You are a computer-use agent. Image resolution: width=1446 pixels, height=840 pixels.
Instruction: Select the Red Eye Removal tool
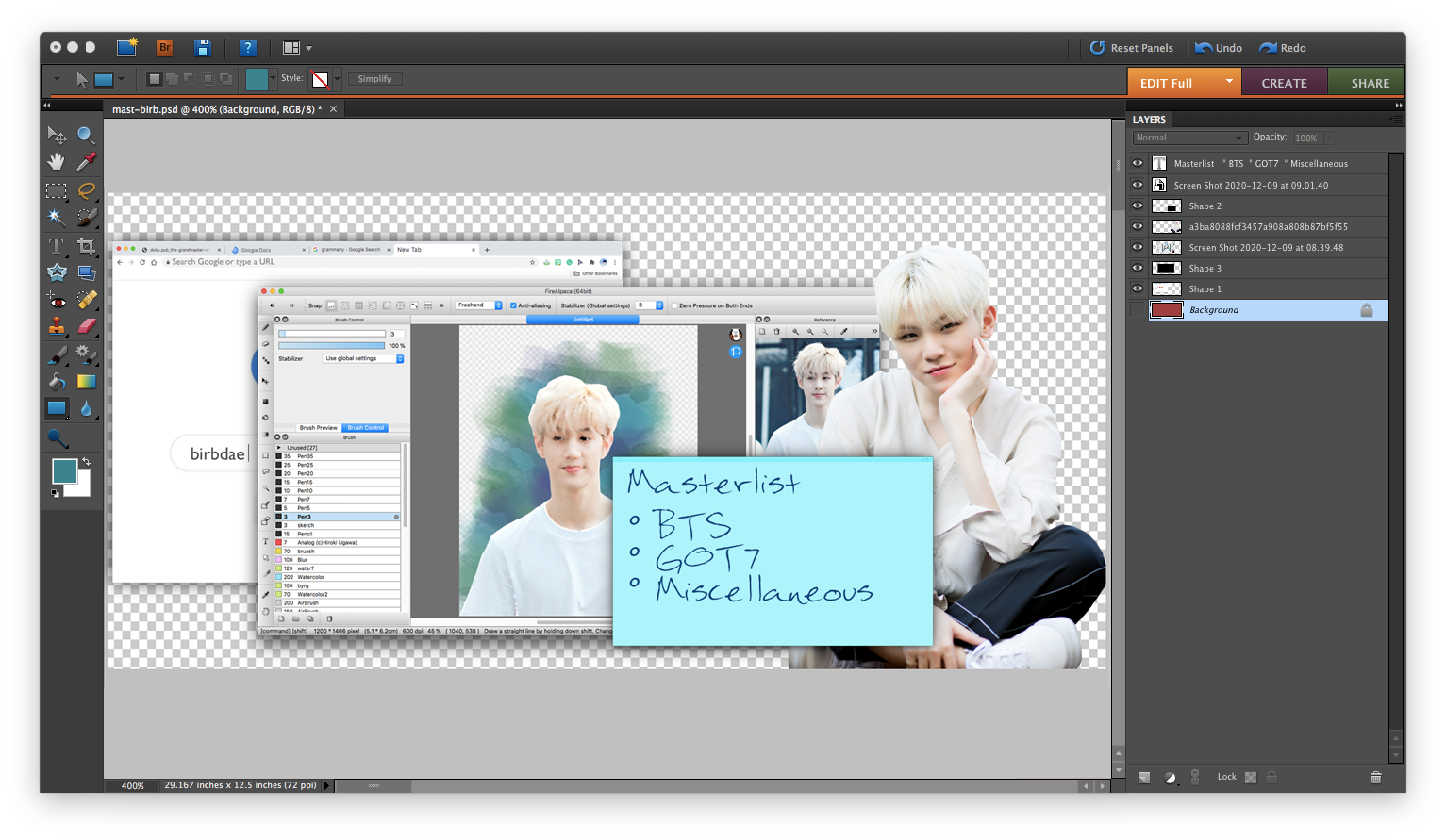[x=57, y=301]
